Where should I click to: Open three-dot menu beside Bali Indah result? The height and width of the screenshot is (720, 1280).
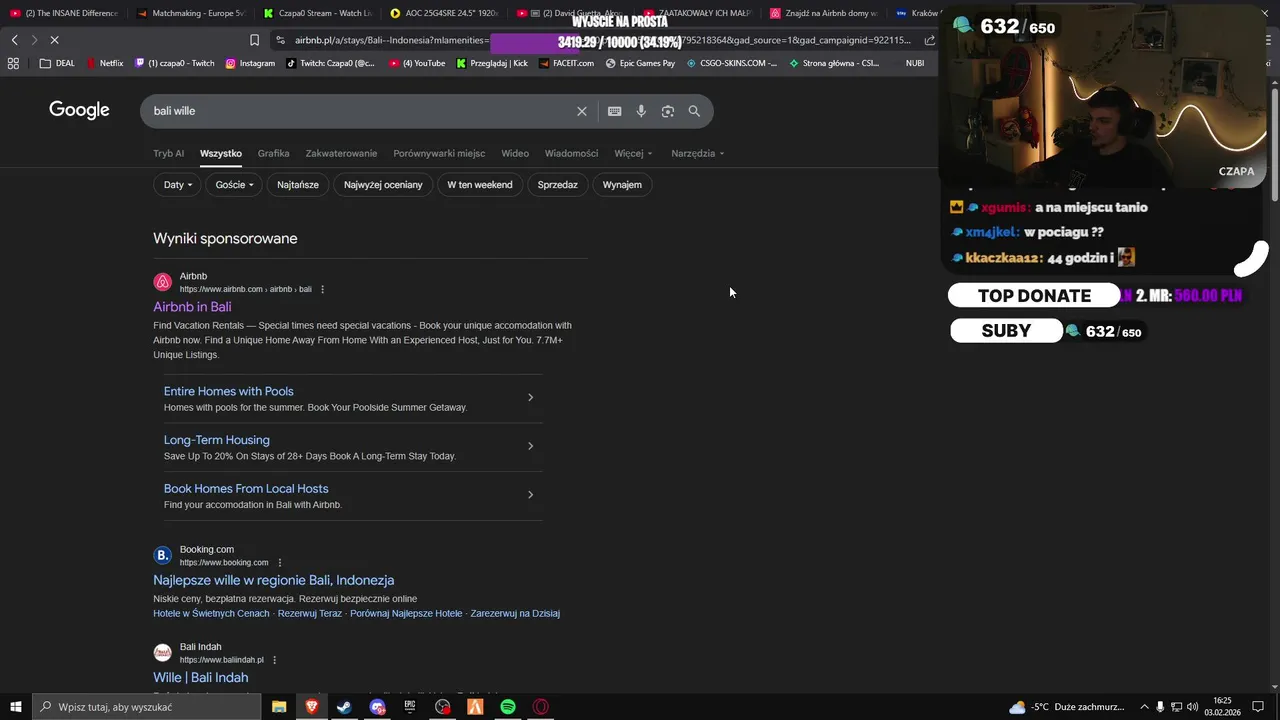[274, 660]
